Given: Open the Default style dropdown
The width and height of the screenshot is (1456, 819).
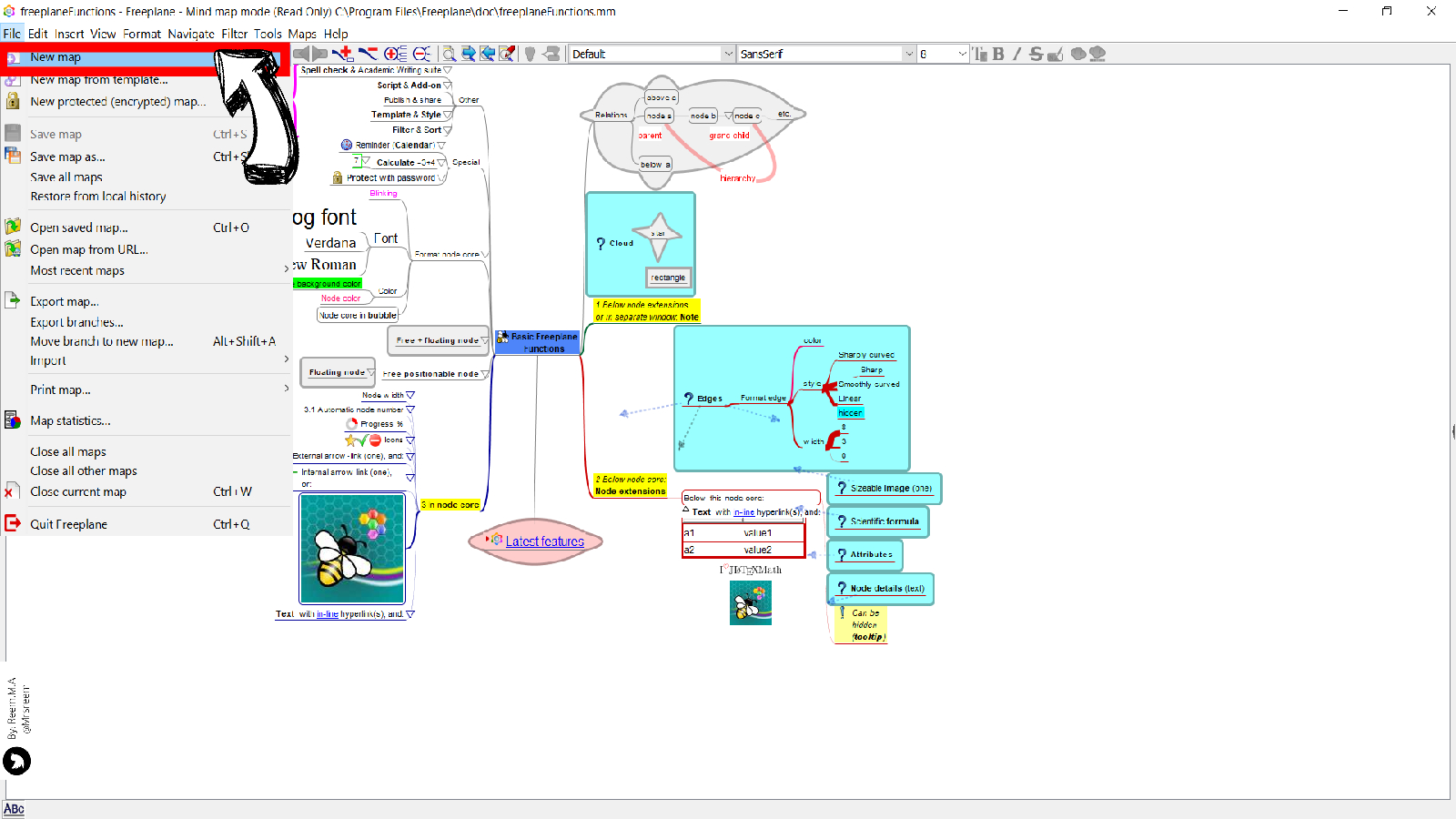Looking at the screenshot, I should (x=727, y=54).
